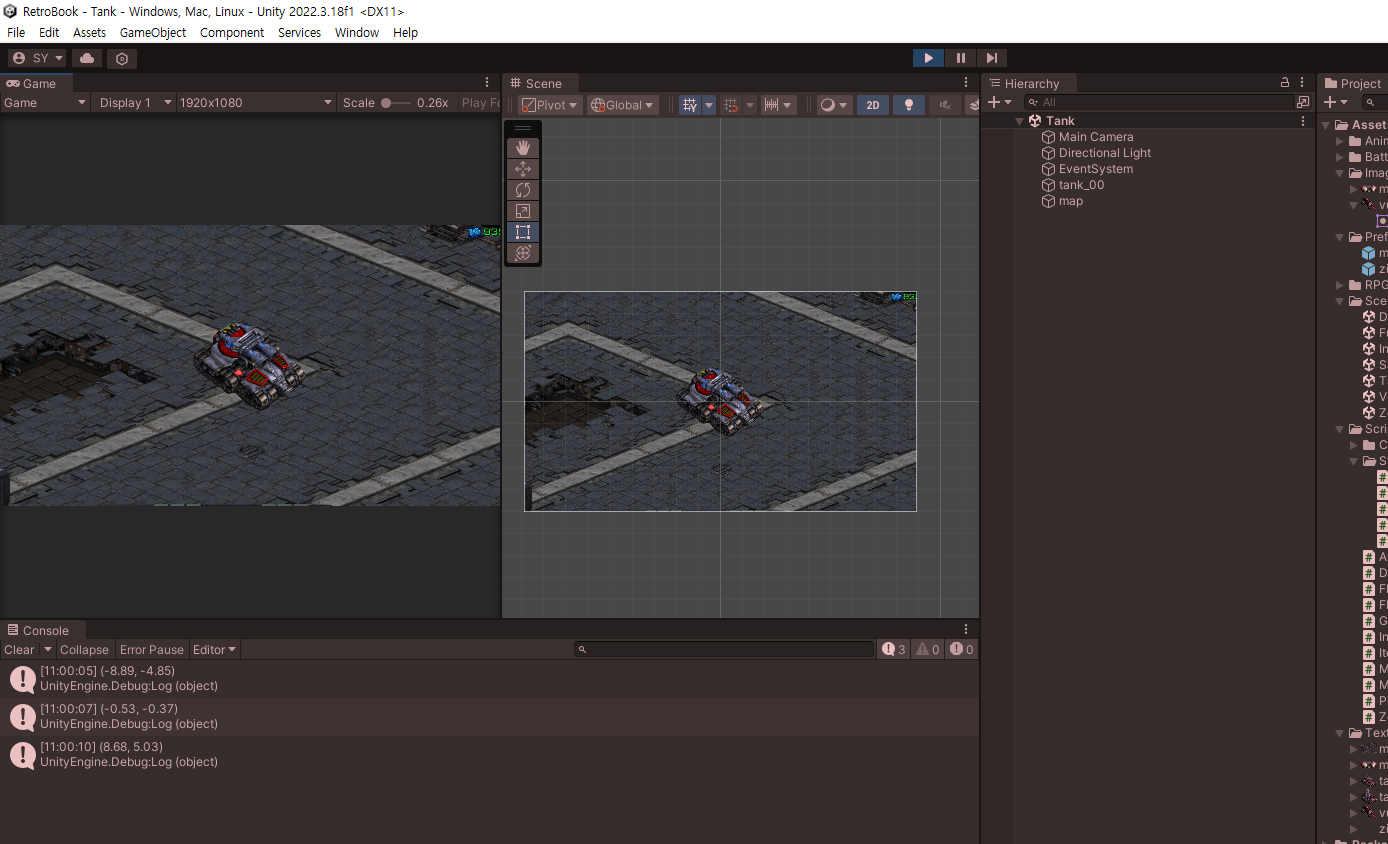
Task: Toggle Collapse in the Console
Action: click(x=84, y=650)
